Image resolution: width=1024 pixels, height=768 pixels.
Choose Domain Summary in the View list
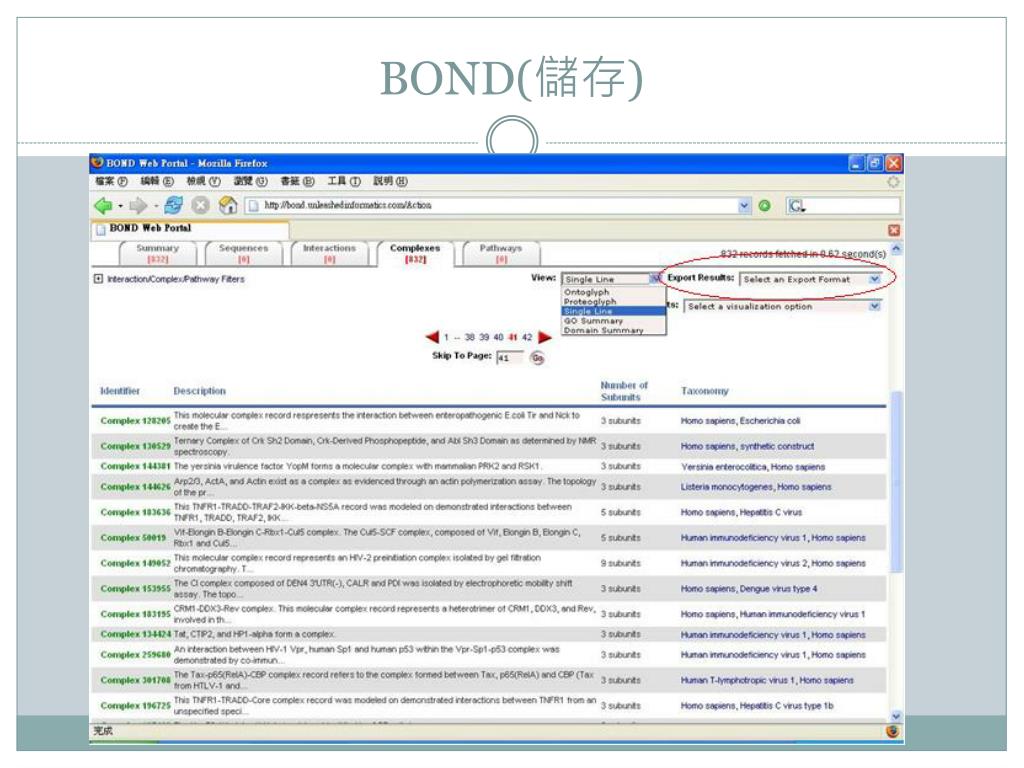(603, 330)
